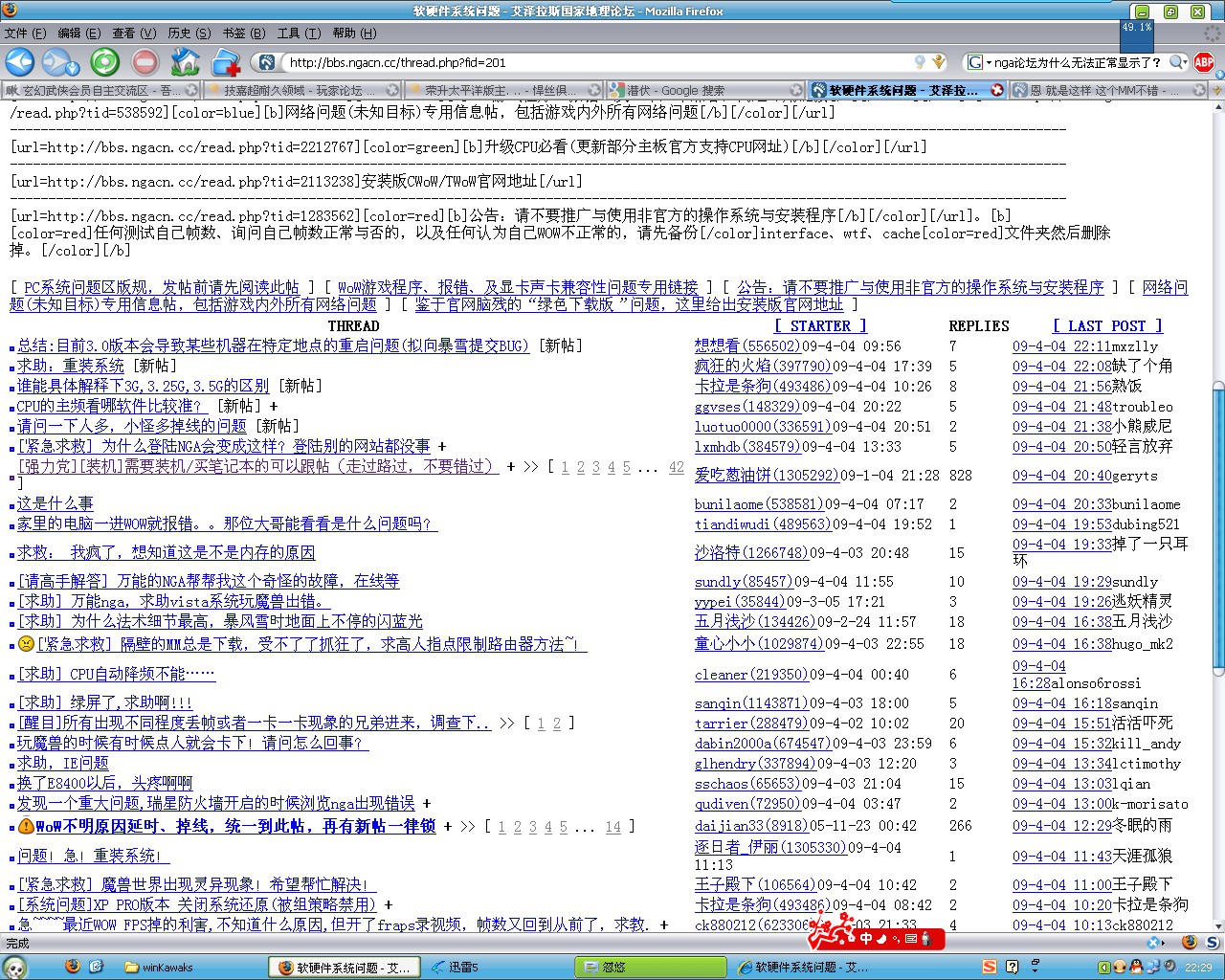Open thread 求助, IE问题
This screenshot has height=980, width=1225.
tap(63, 763)
